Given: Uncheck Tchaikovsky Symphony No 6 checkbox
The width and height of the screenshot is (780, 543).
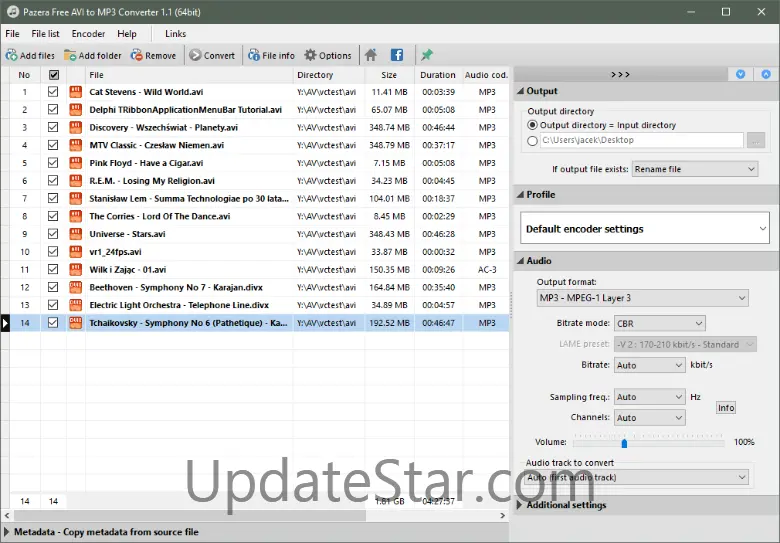Looking at the screenshot, I should point(53,323).
